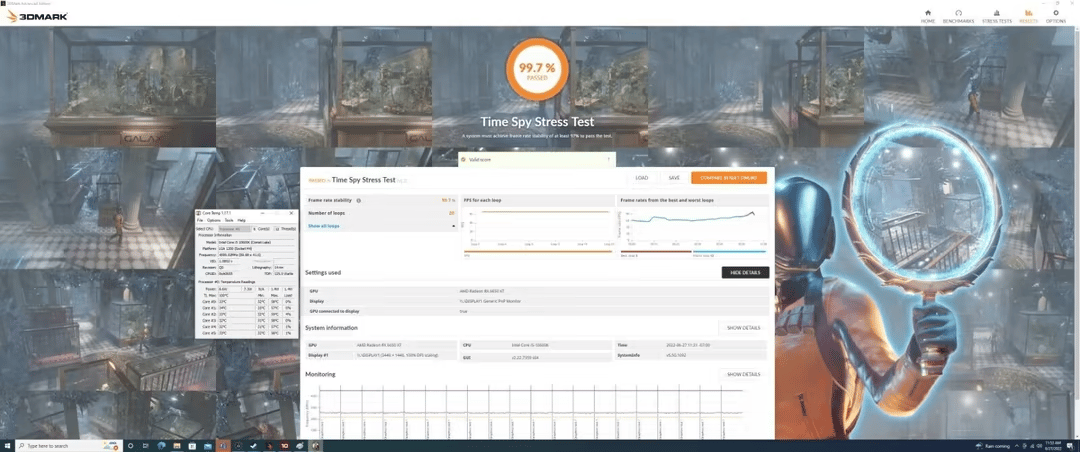The height and width of the screenshot is (452, 1080).
Task: Click the Windows Start button
Action: [8, 446]
